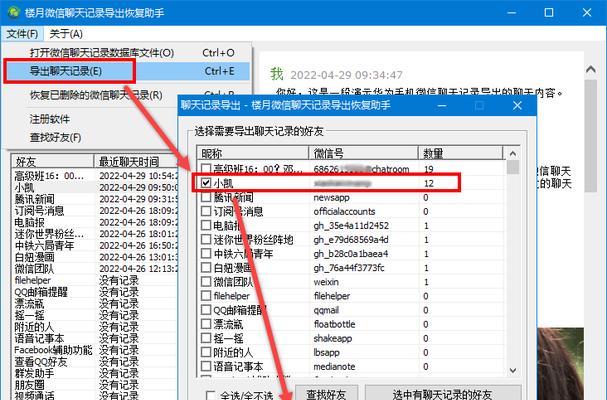Select 订阅号消息 in the main friend list
The width and height of the screenshot is (607, 400).
pos(39,211)
